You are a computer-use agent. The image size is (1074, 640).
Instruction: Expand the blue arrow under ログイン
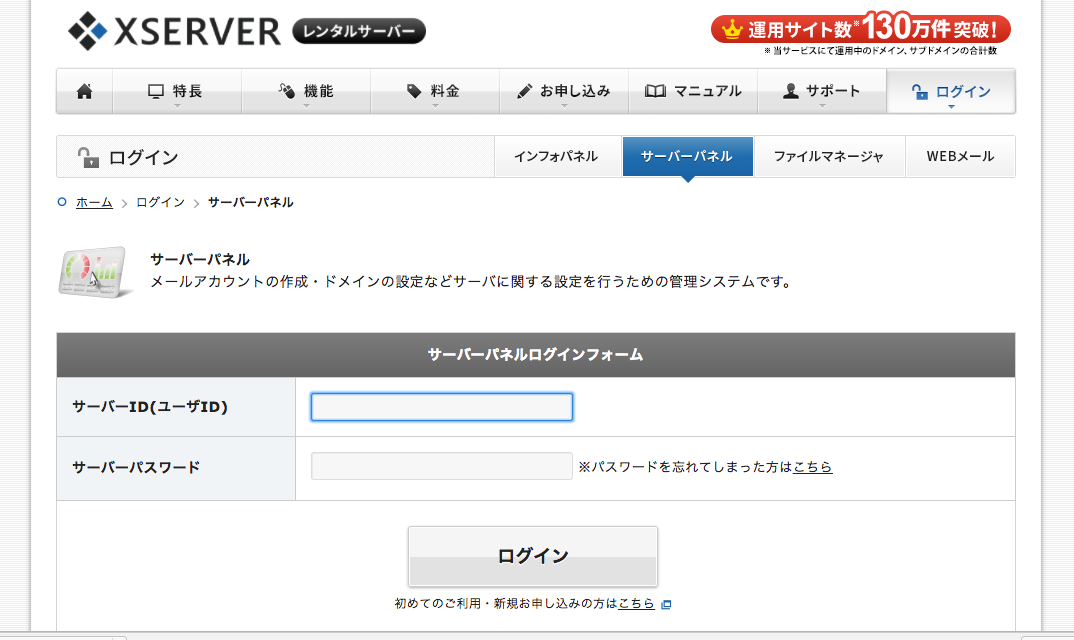click(x=951, y=107)
